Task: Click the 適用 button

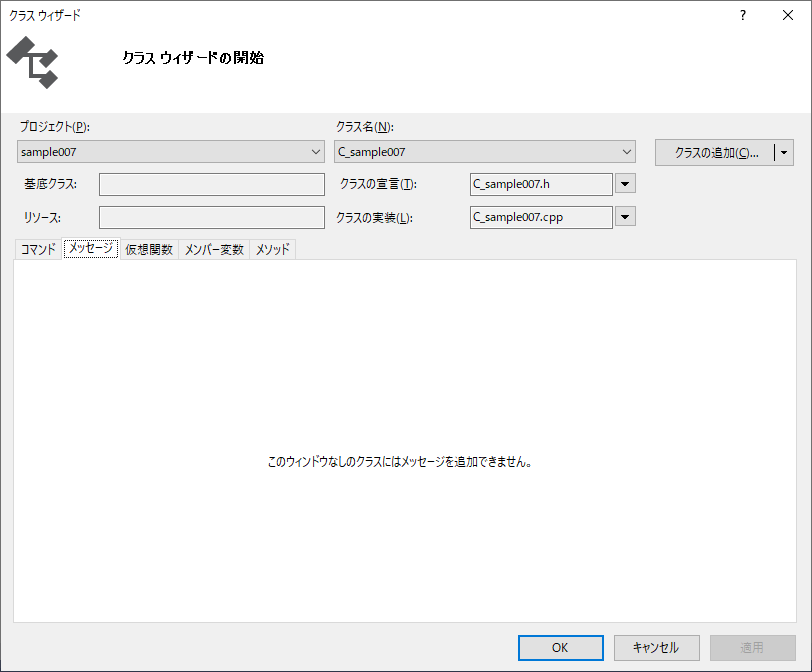Action: click(752, 647)
